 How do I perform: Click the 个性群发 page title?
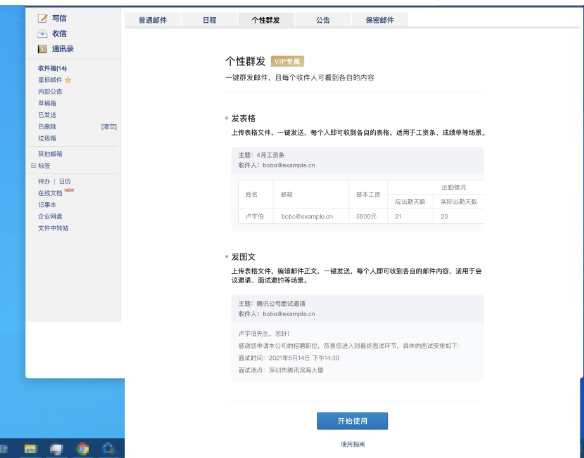245,61
